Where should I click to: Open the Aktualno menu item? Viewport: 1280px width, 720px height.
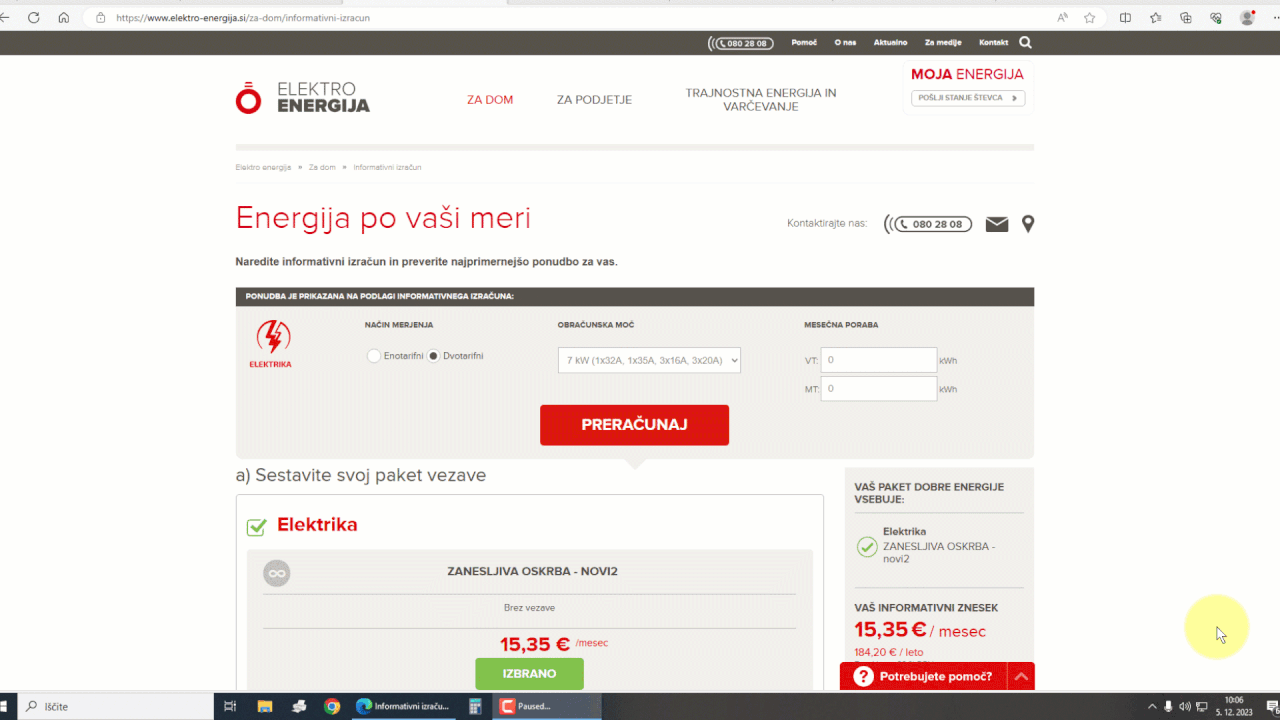(890, 42)
